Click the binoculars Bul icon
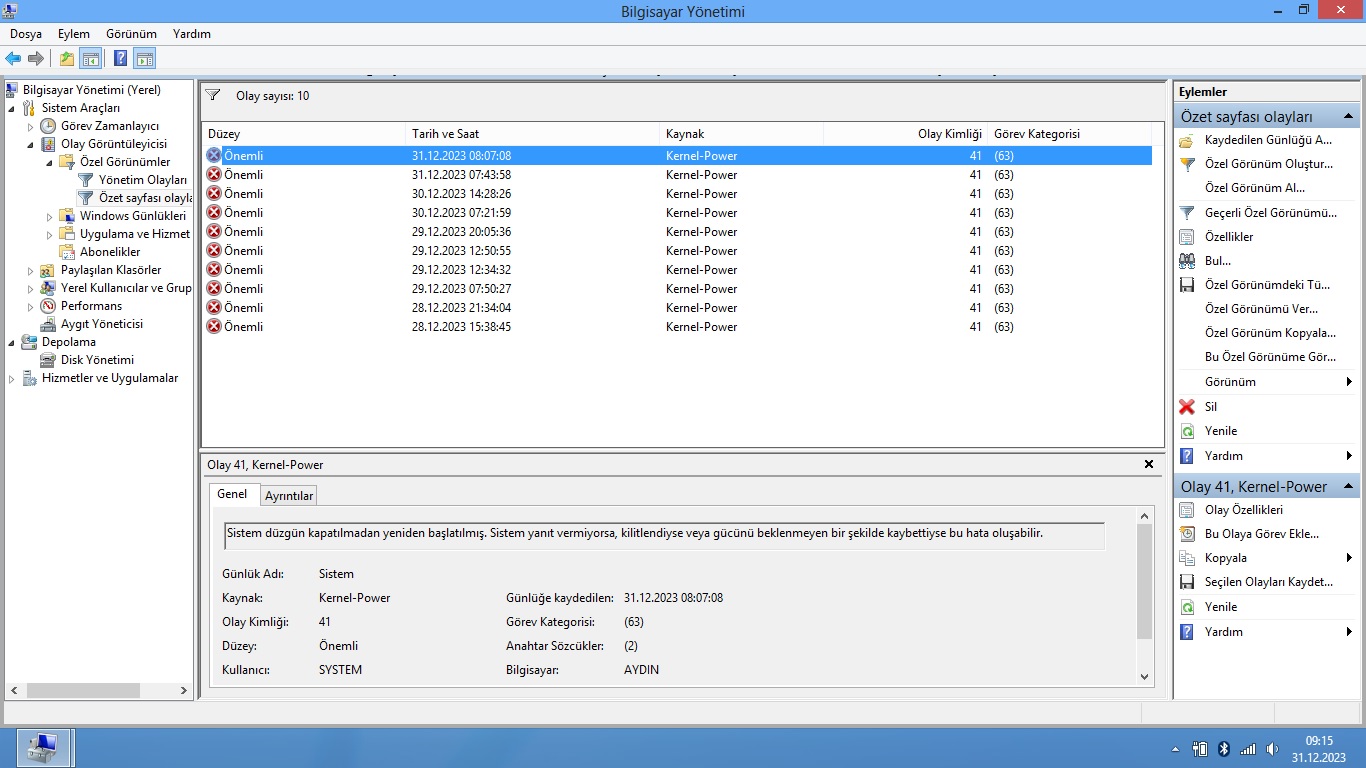The width and height of the screenshot is (1366, 768). tap(1187, 261)
